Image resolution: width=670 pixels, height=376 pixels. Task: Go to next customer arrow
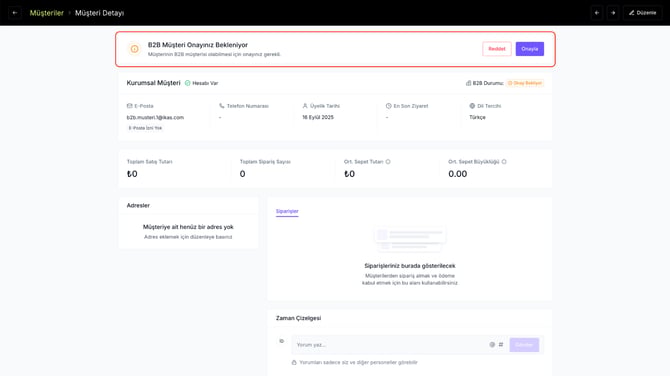click(x=613, y=13)
